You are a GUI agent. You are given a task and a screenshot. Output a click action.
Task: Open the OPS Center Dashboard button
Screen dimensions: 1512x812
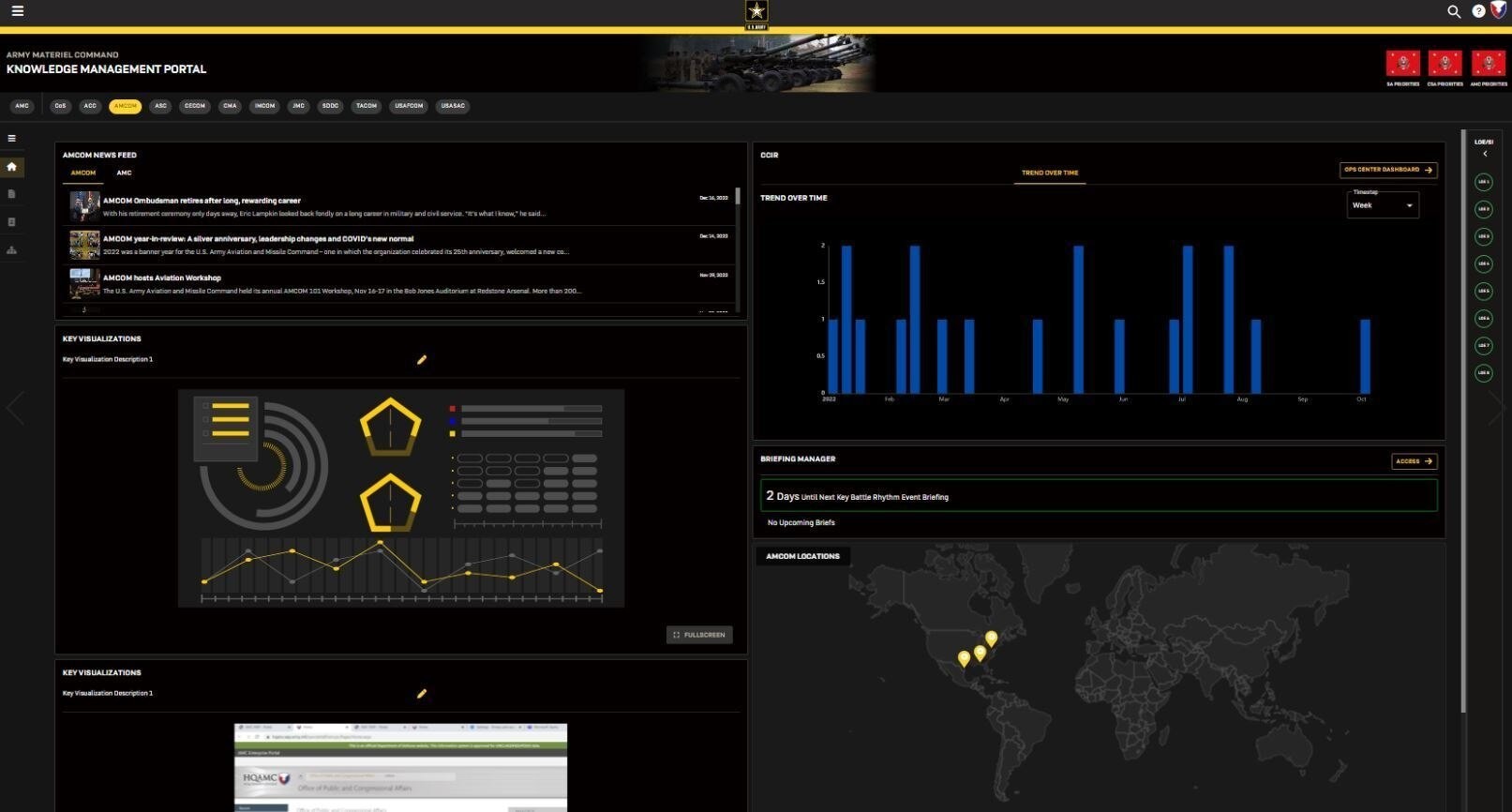[x=1388, y=170]
